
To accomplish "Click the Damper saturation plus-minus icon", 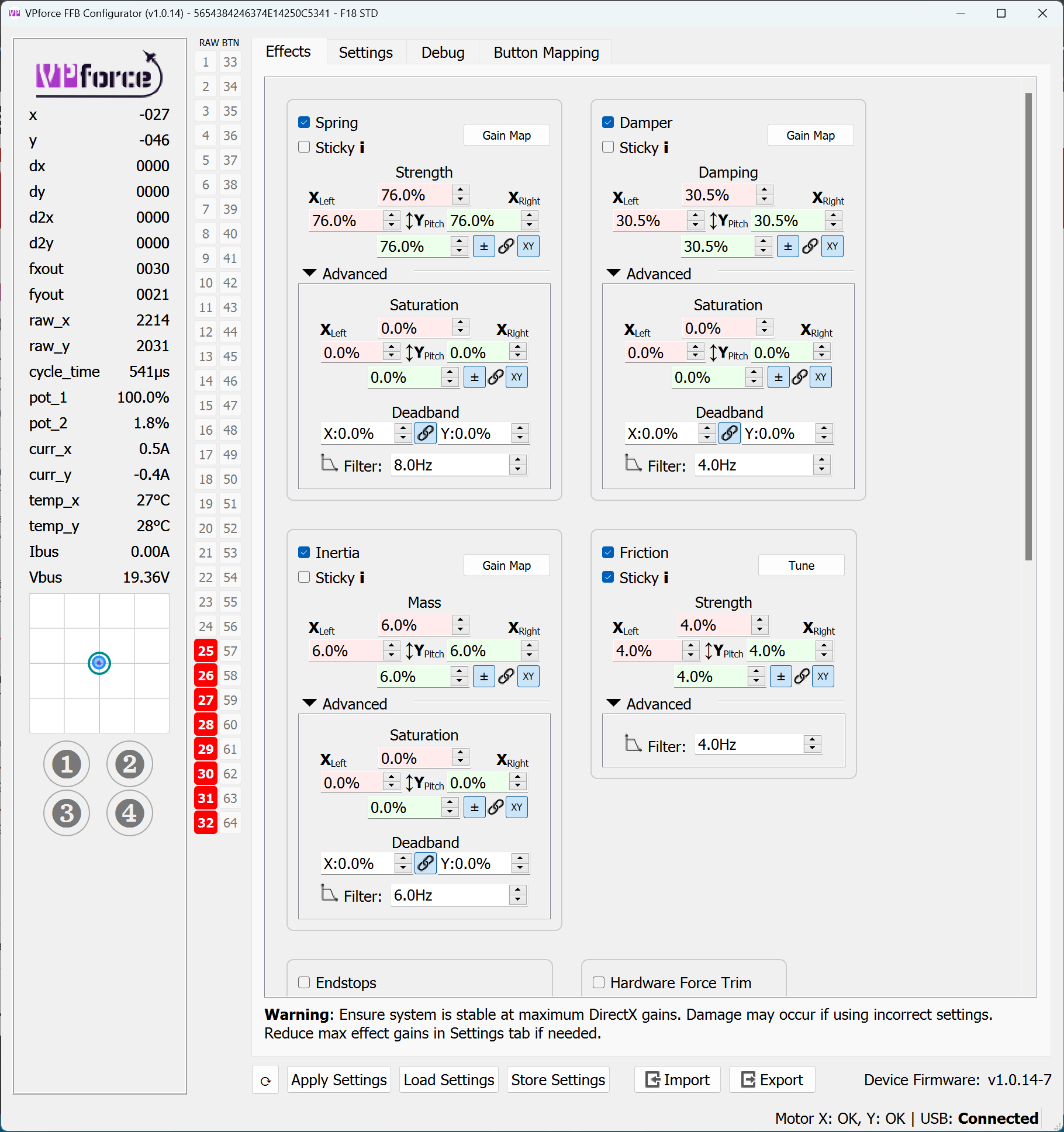I will (779, 378).
